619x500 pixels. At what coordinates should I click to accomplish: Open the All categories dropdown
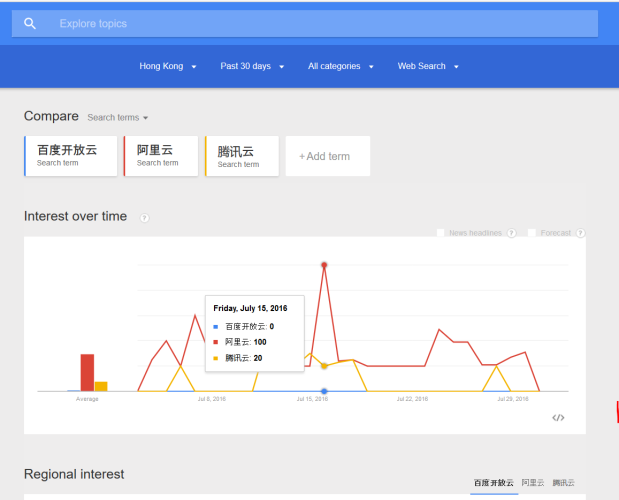(341, 66)
